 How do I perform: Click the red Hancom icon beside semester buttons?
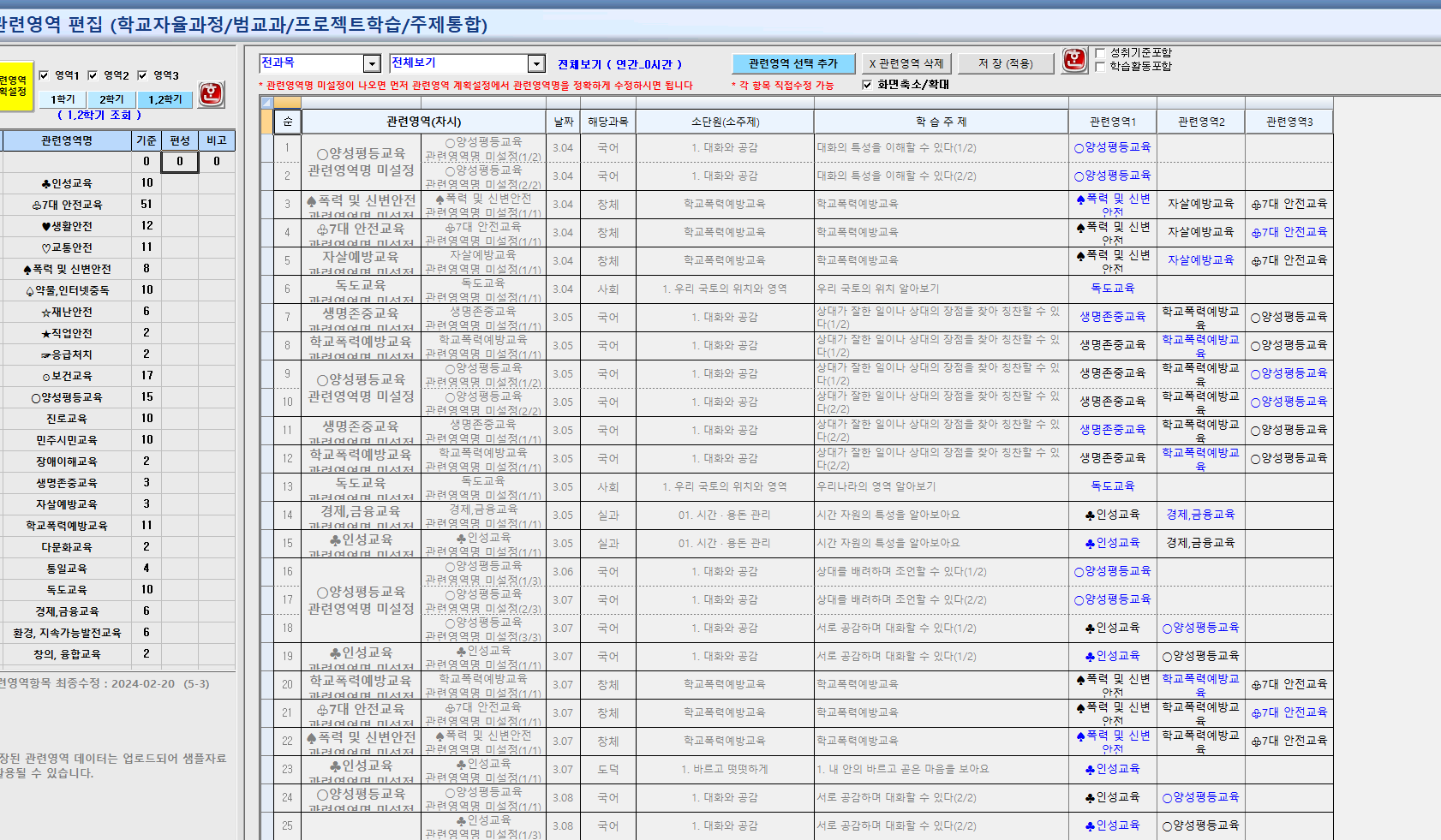pyautogui.click(x=211, y=94)
